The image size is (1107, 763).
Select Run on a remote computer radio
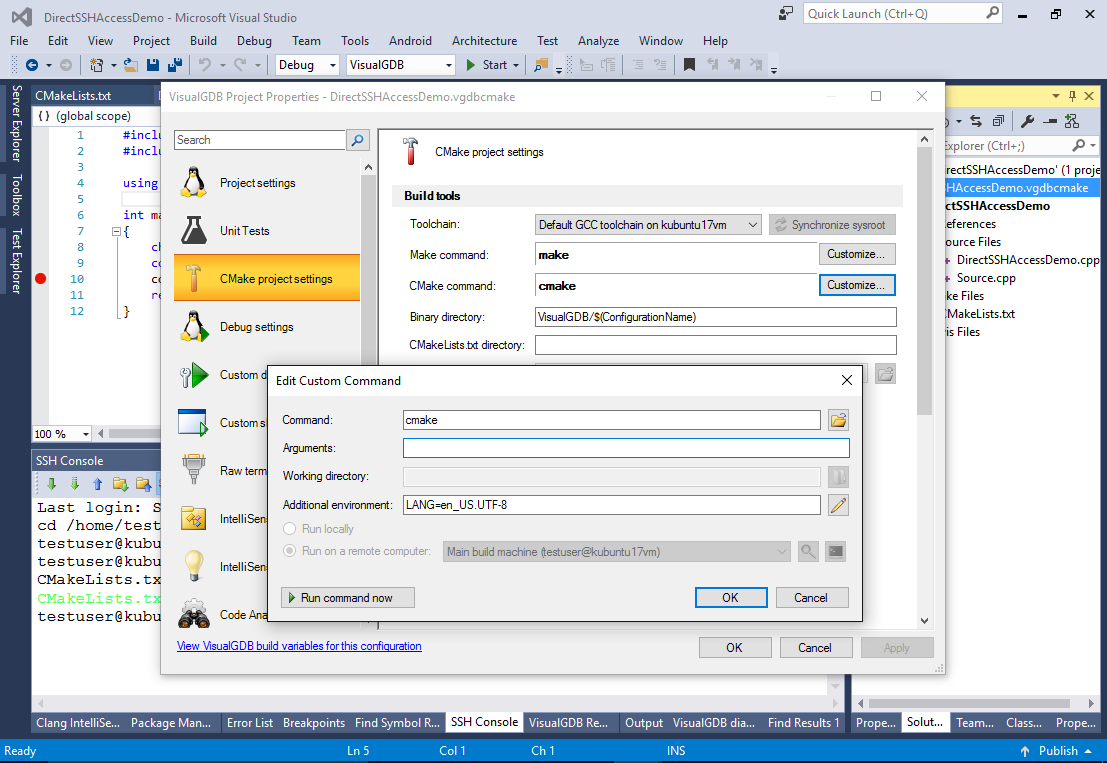pos(289,551)
